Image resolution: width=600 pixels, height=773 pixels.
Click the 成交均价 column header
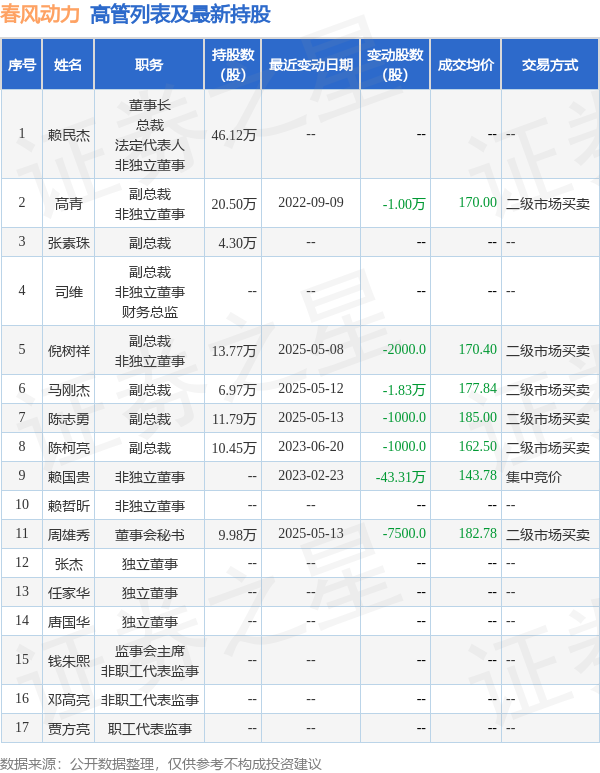(465, 65)
